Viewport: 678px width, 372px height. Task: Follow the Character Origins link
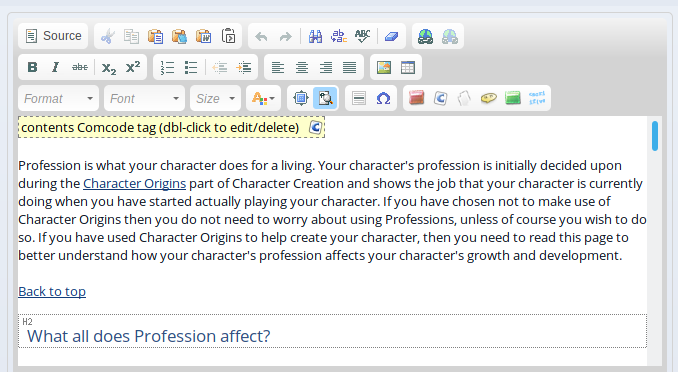click(134, 183)
